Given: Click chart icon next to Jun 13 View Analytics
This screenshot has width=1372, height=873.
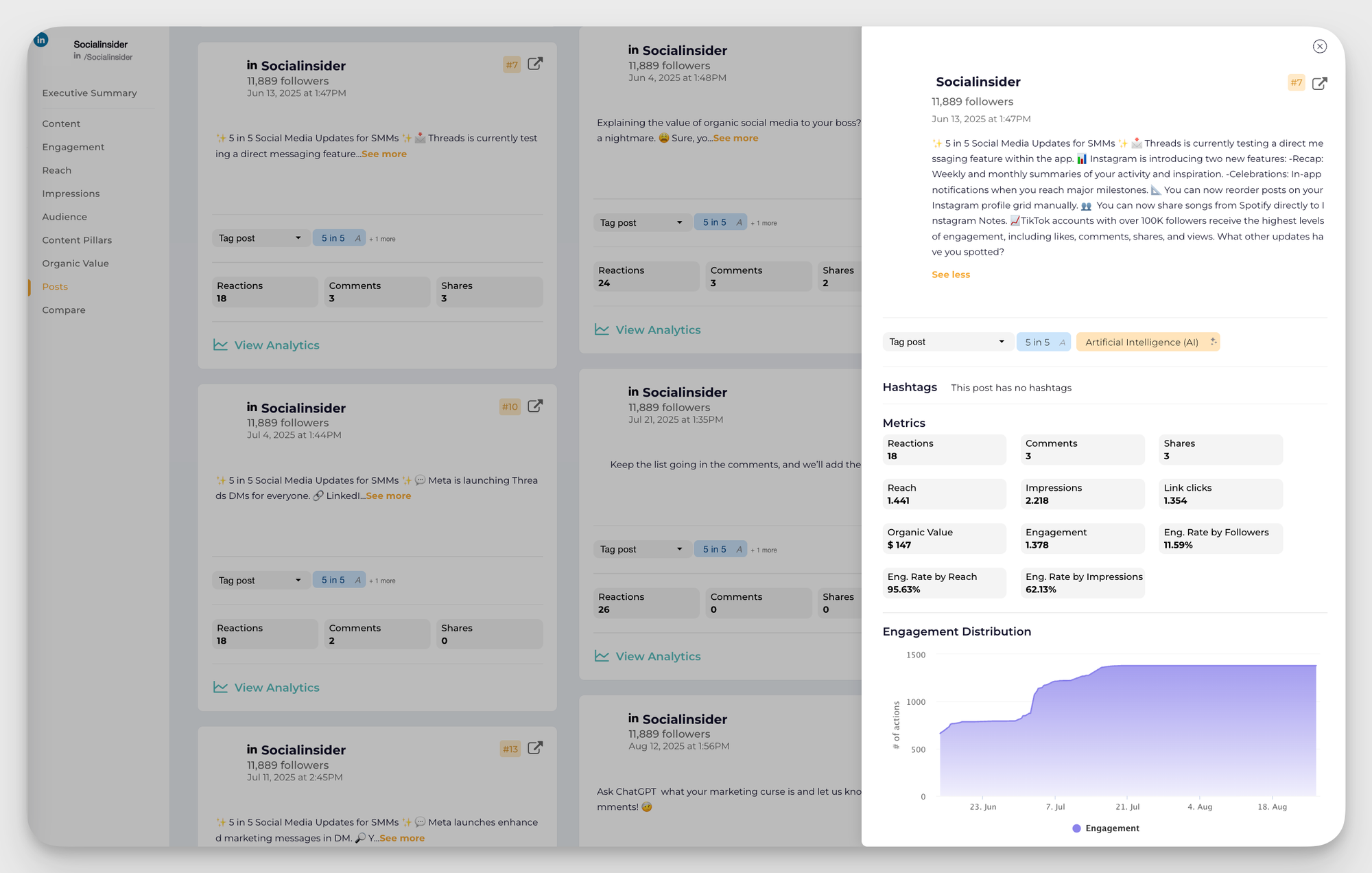Looking at the screenshot, I should pyautogui.click(x=220, y=345).
